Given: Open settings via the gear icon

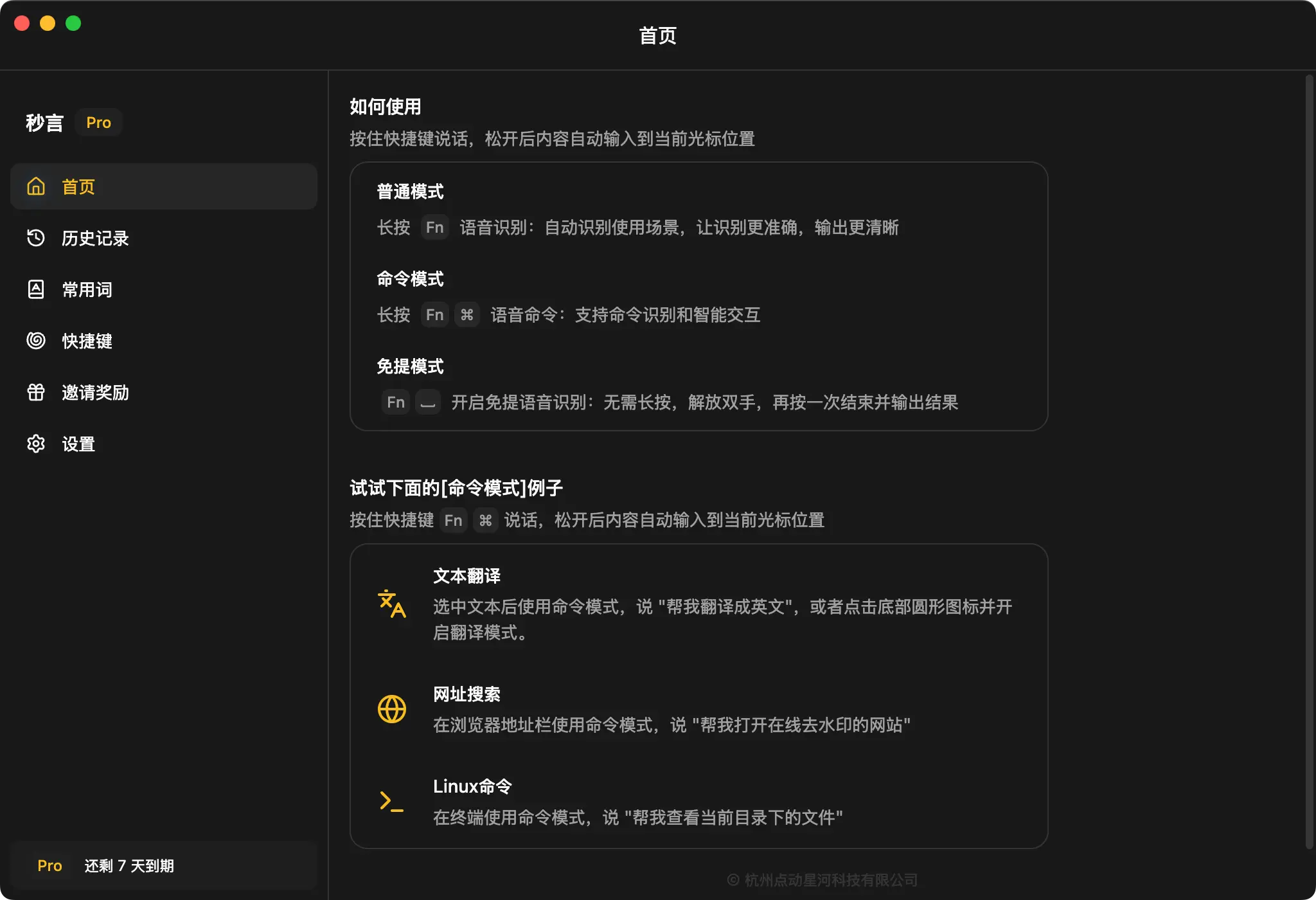Looking at the screenshot, I should (37, 444).
